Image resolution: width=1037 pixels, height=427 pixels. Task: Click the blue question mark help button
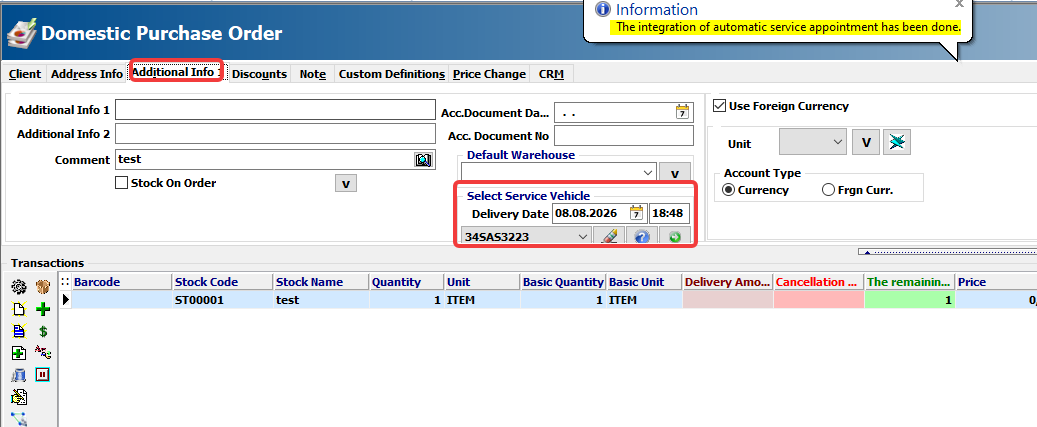(642, 237)
